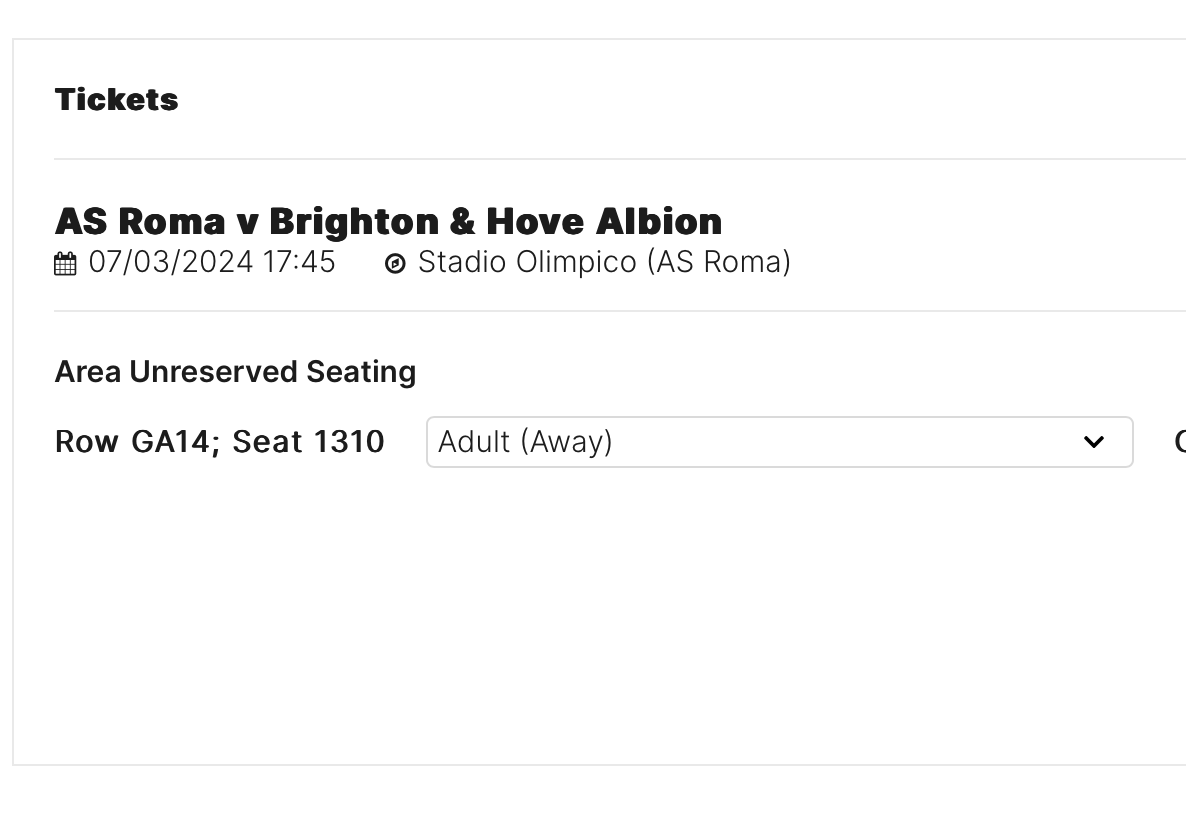Click the "Adult (Away)" text inside the selector
Image resolution: width=1186 pixels, height=826 pixels.
click(525, 442)
